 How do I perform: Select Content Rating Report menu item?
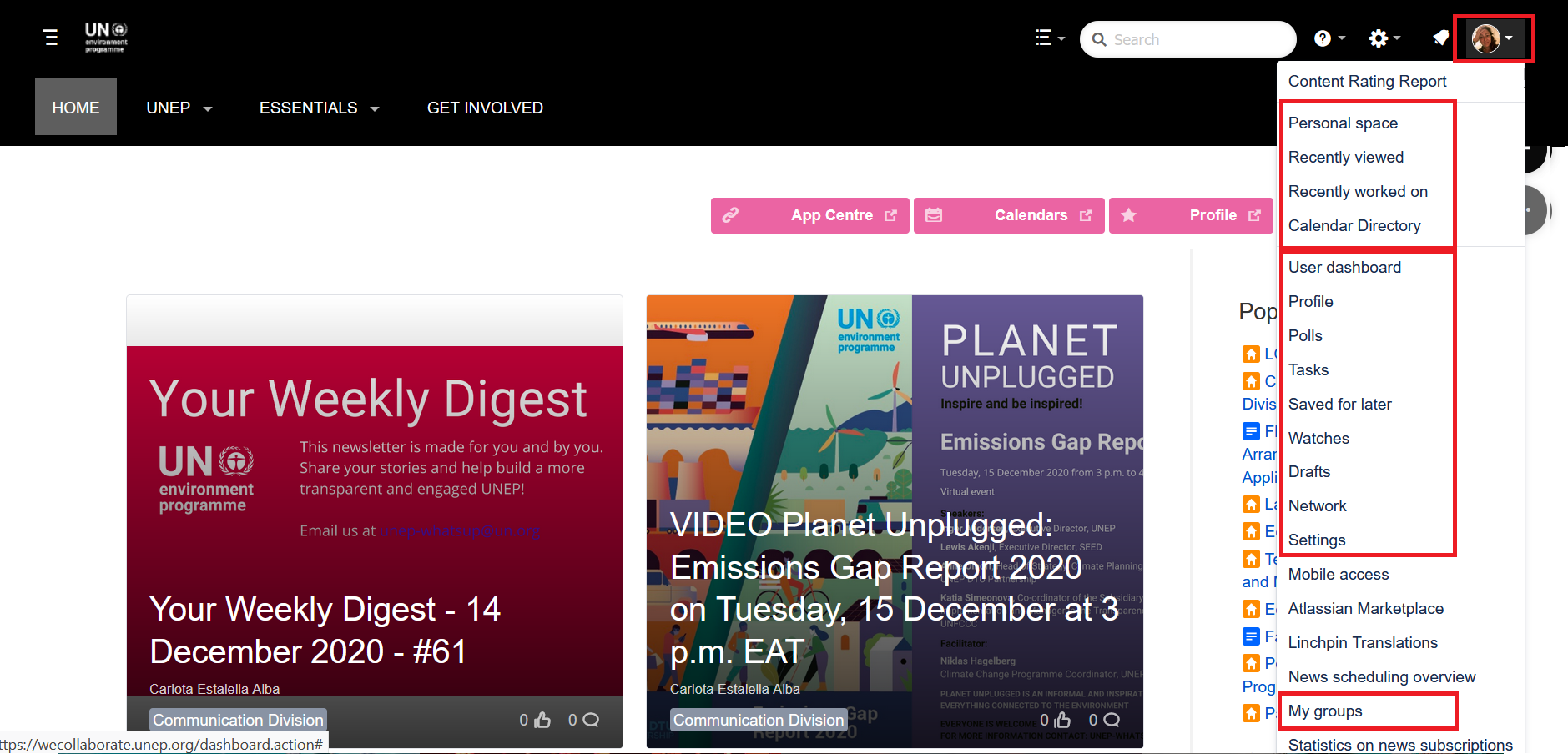point(1367,81)
